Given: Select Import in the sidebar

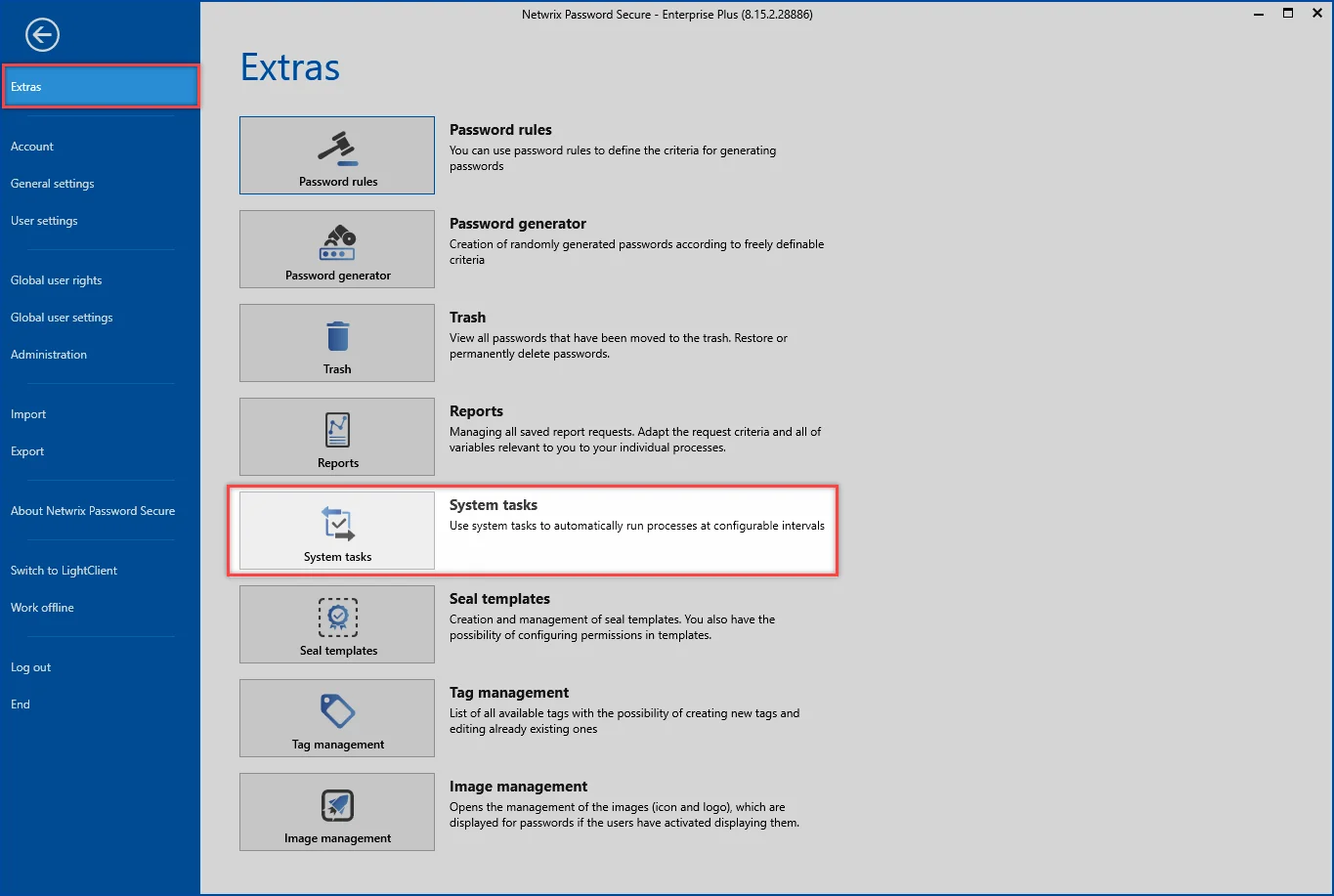Looking at the screenshot, I should [28, 414].
